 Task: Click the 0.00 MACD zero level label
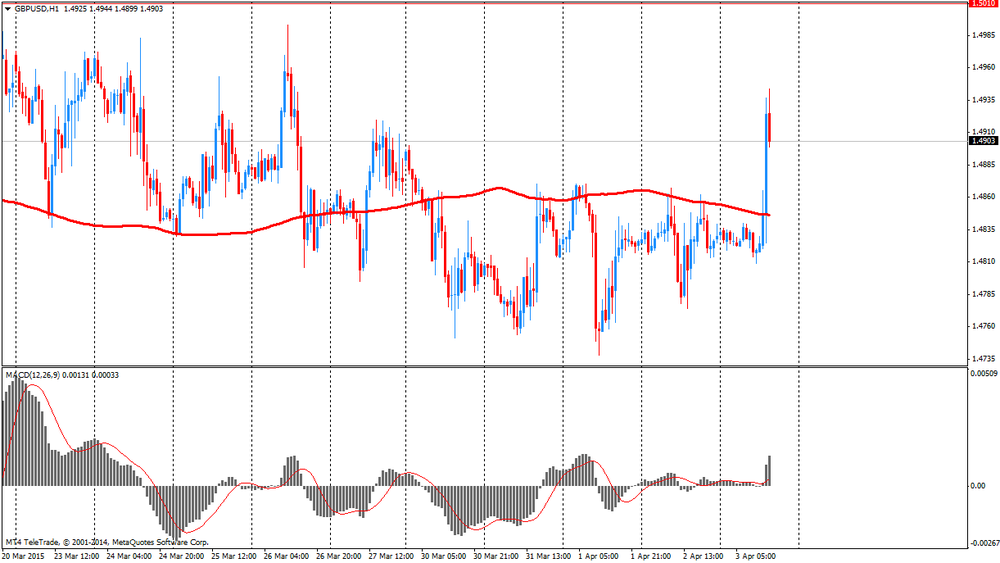click(x=978, y=486)
